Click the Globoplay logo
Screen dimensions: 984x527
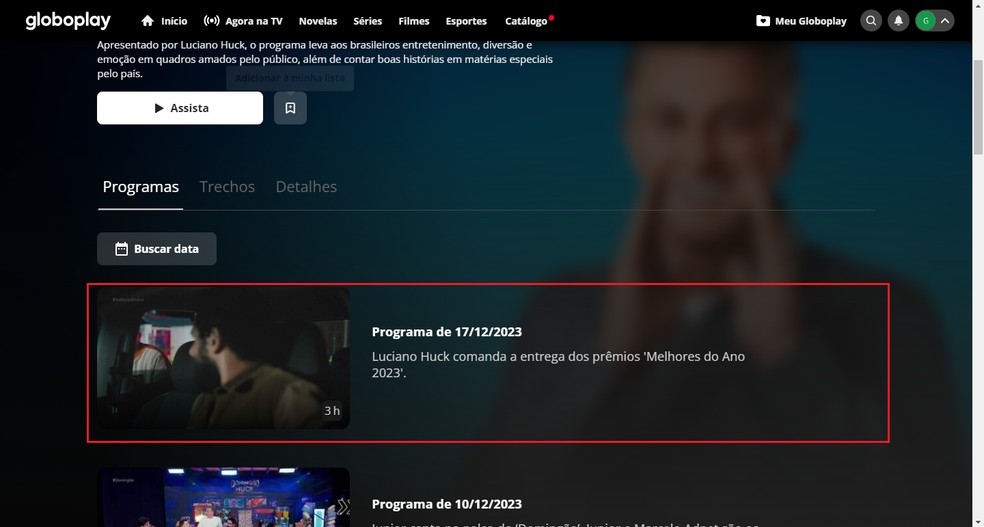[x=68, y=21]
